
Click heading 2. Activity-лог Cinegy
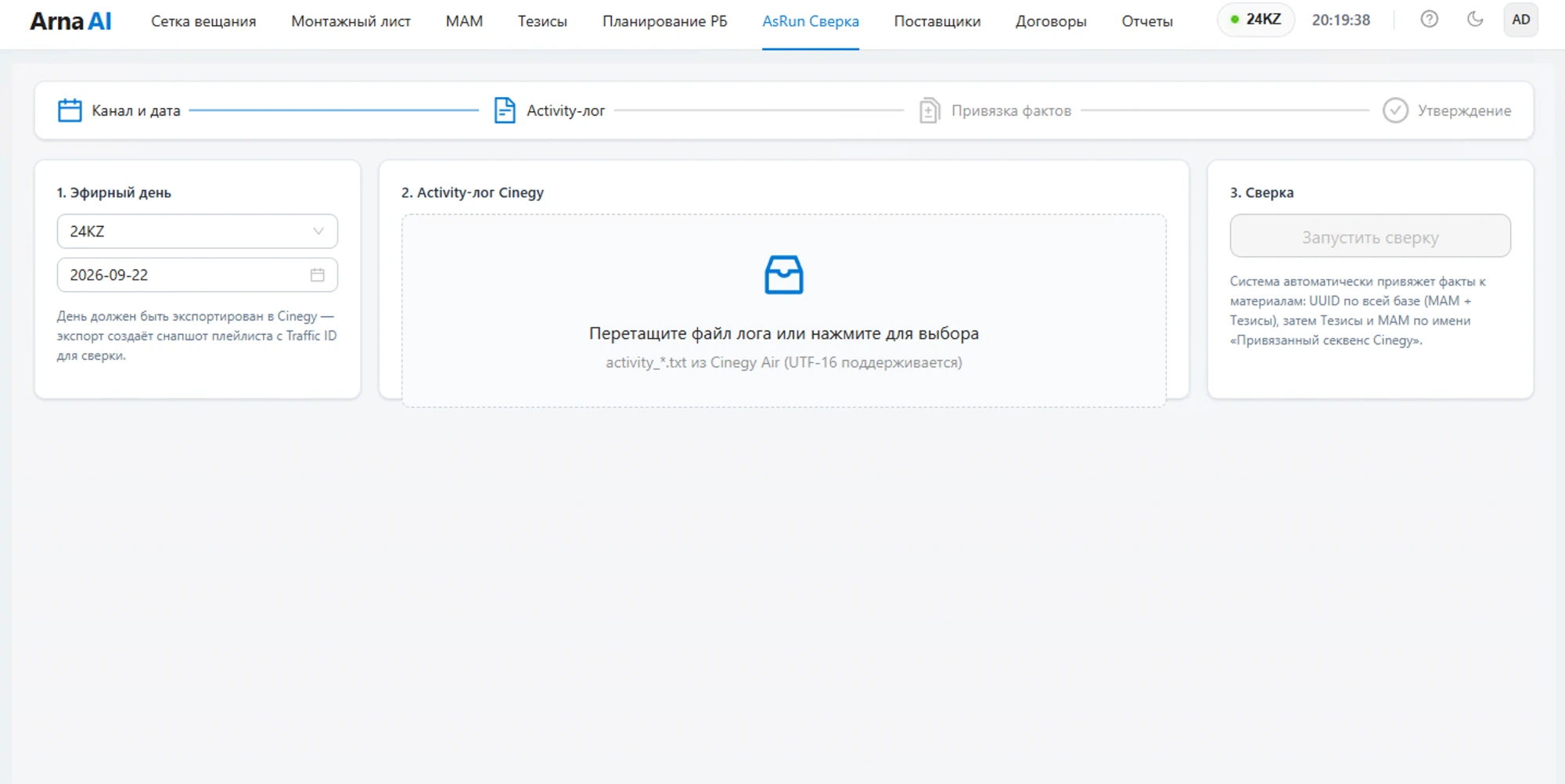pos(473,192)
